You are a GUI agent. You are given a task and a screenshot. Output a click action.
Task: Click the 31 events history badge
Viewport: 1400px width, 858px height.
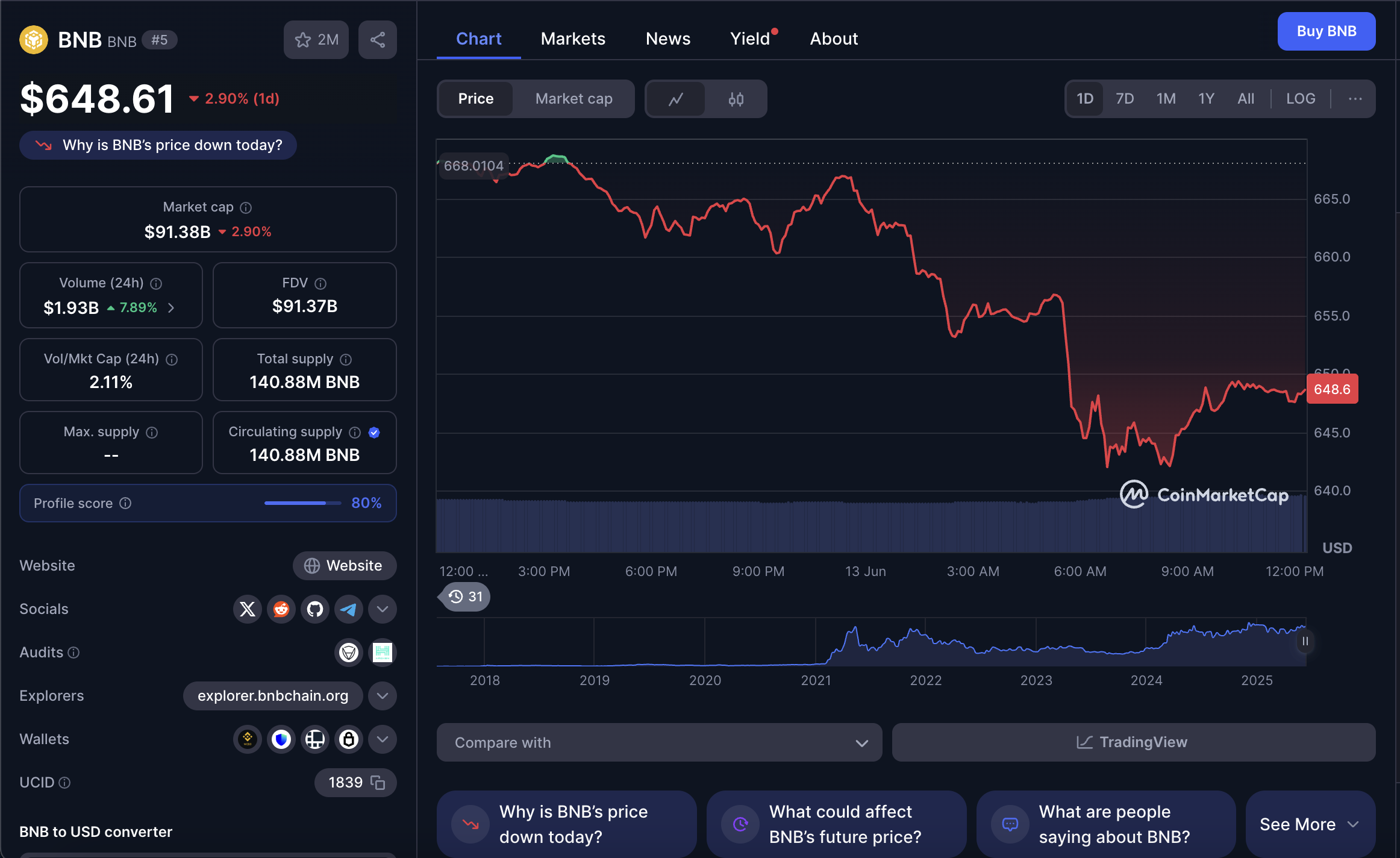tap(464, 597)
